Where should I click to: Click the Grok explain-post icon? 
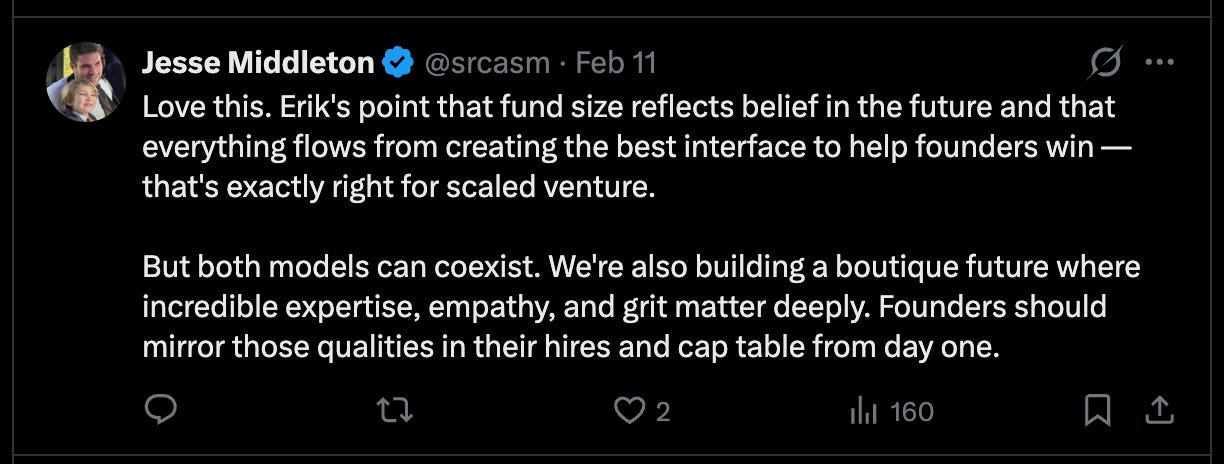coord(1105,63)
